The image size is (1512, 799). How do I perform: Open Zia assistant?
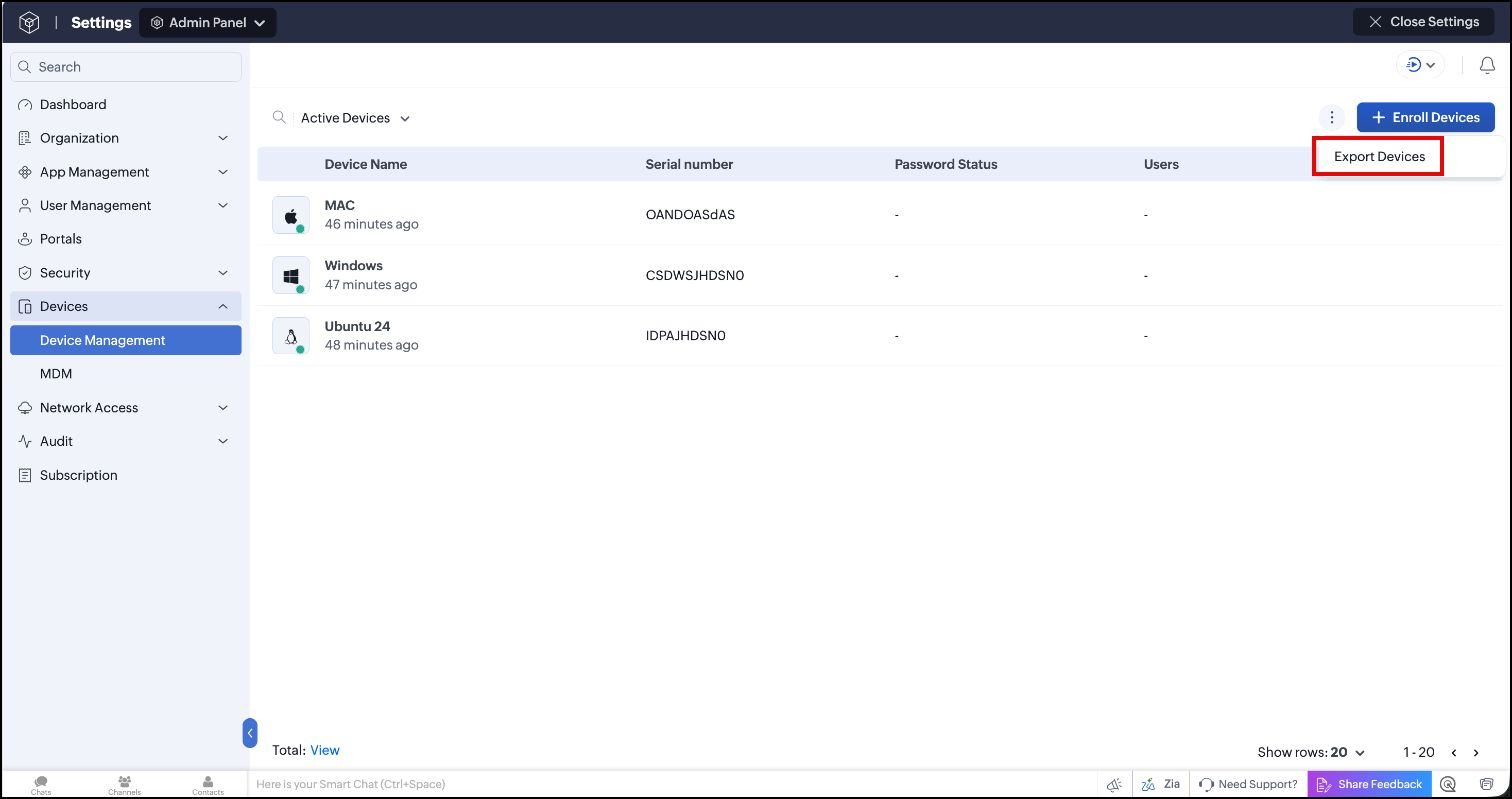point(1160,785)
